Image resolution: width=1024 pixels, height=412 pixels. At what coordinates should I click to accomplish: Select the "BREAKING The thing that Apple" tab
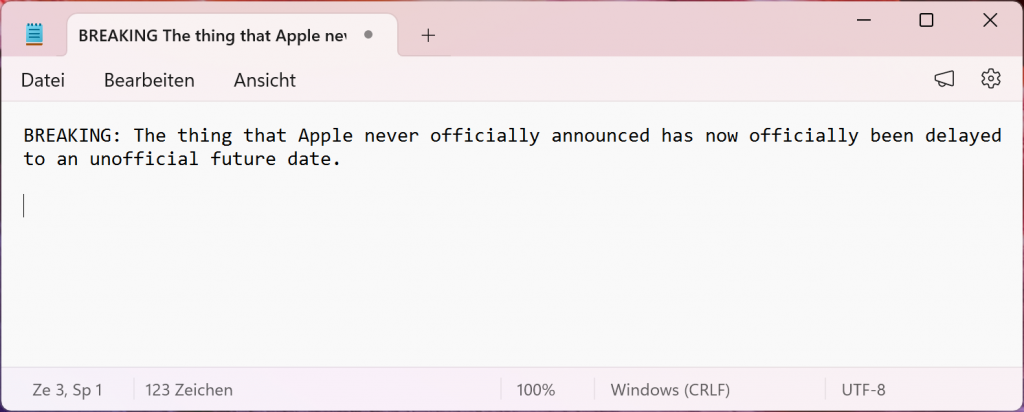210,35
